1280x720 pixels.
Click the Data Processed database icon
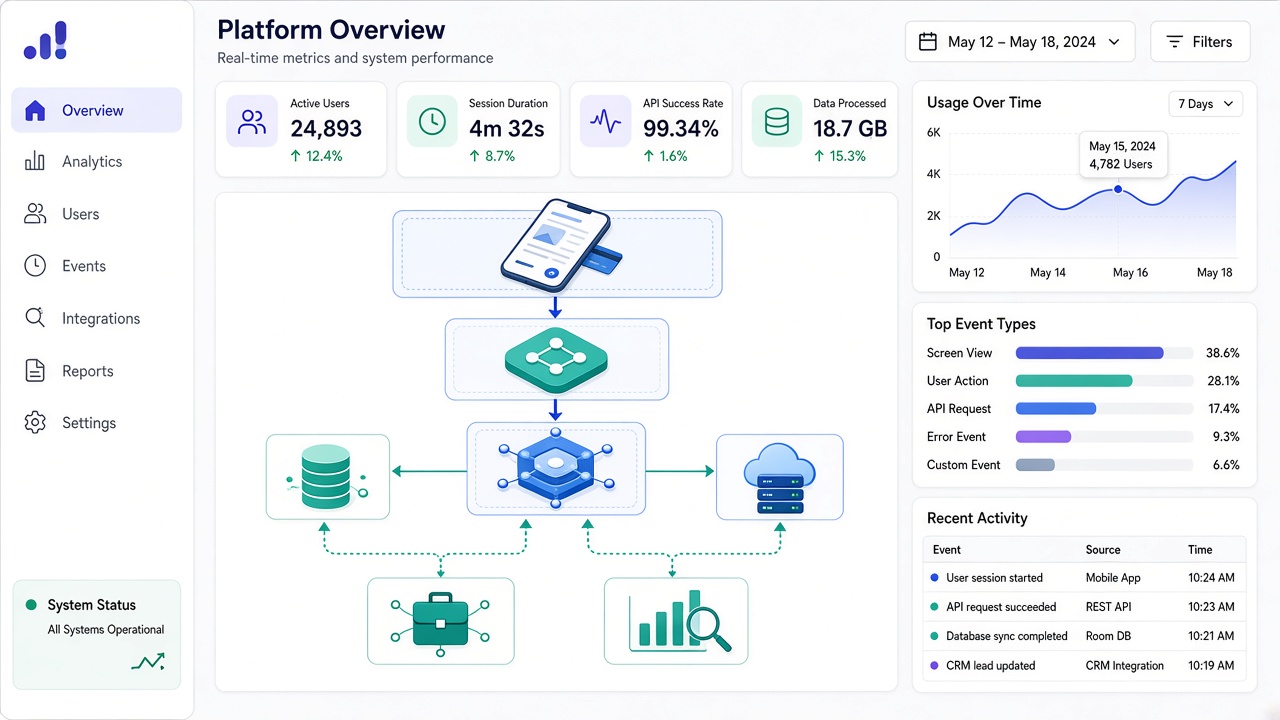777,122
